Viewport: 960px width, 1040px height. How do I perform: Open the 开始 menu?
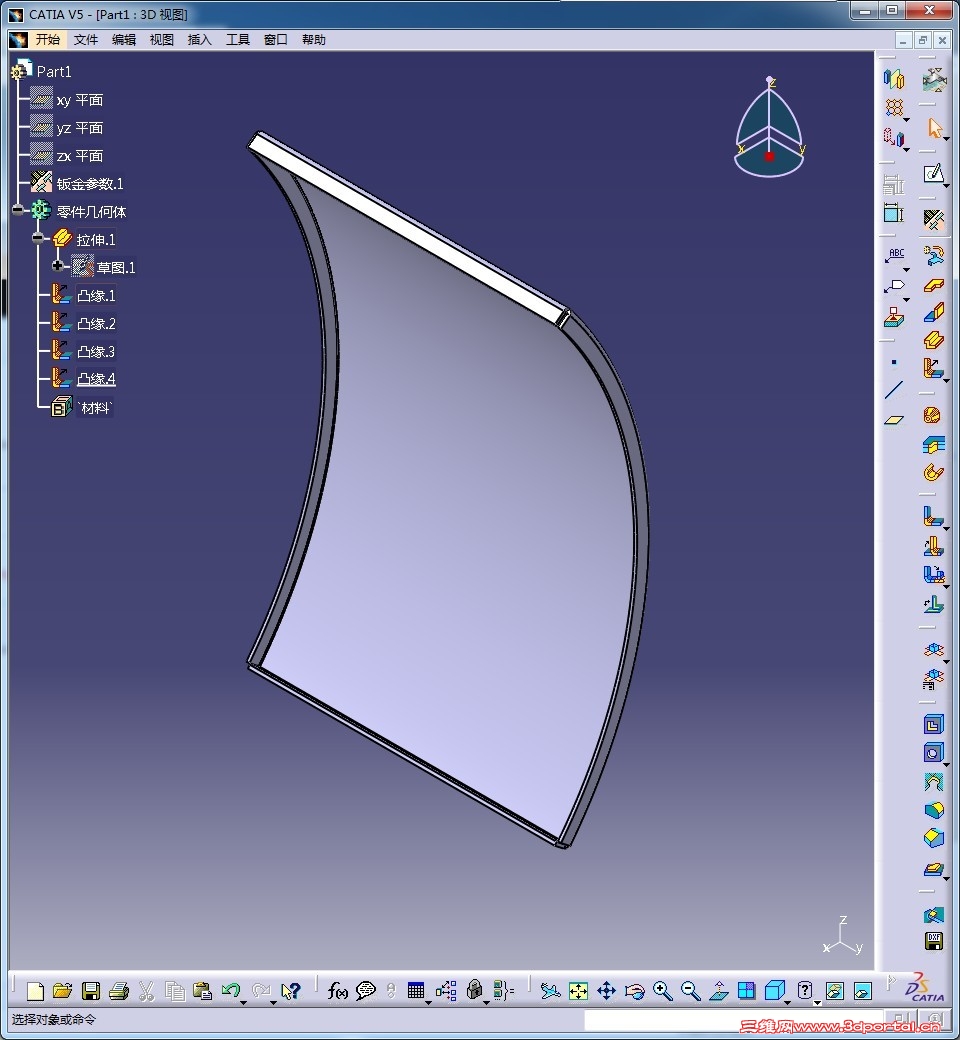coord(47,40)
